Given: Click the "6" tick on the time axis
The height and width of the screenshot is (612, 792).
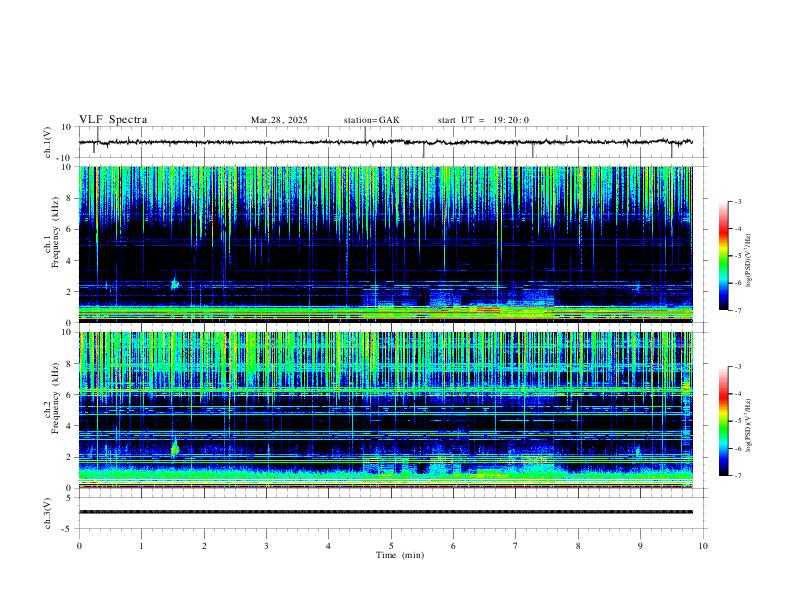Looking at the screenshot, I should point(453,546).
